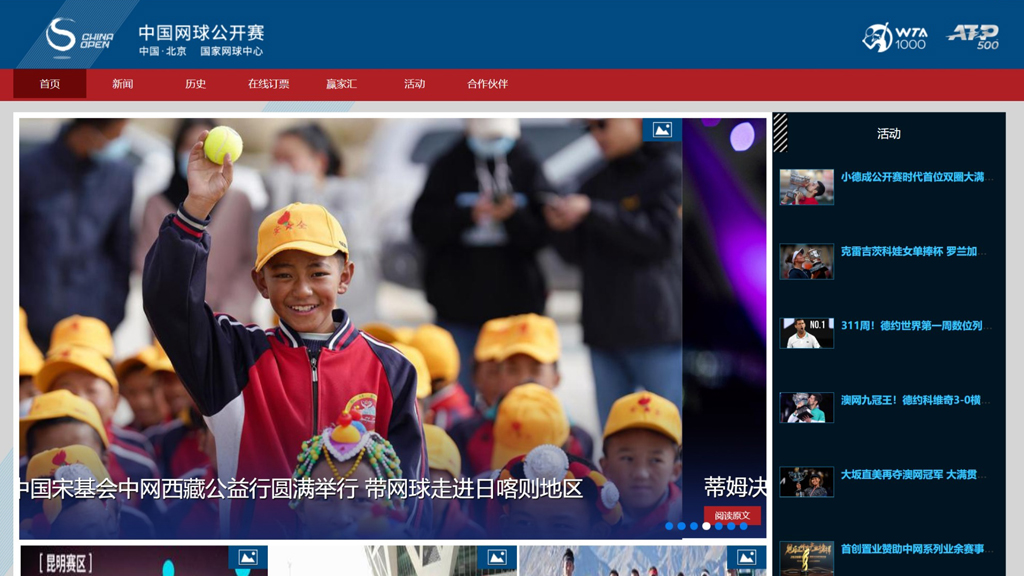Go to 在线订票 in the navigation bar
This screenshot has width=1024, height=576.
click(x=268, y=84)
